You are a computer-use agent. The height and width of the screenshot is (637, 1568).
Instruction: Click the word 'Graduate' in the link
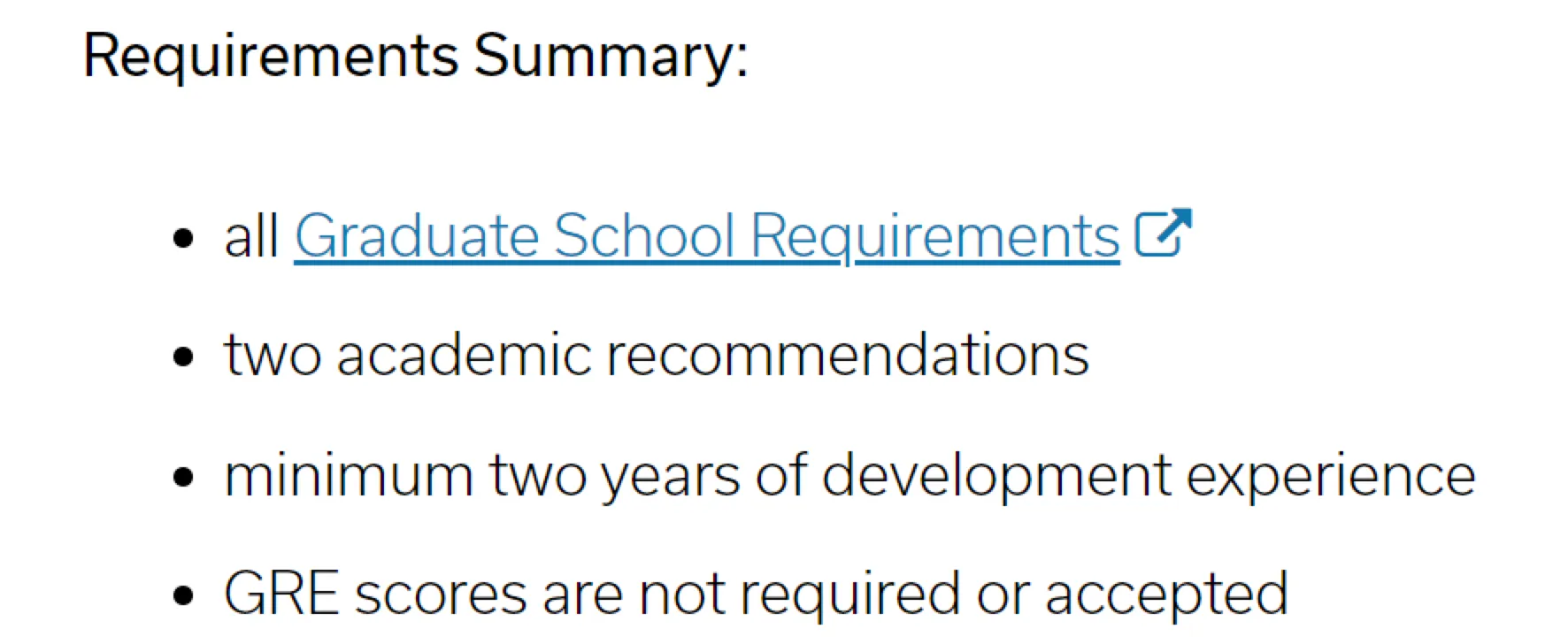point(416,236)
